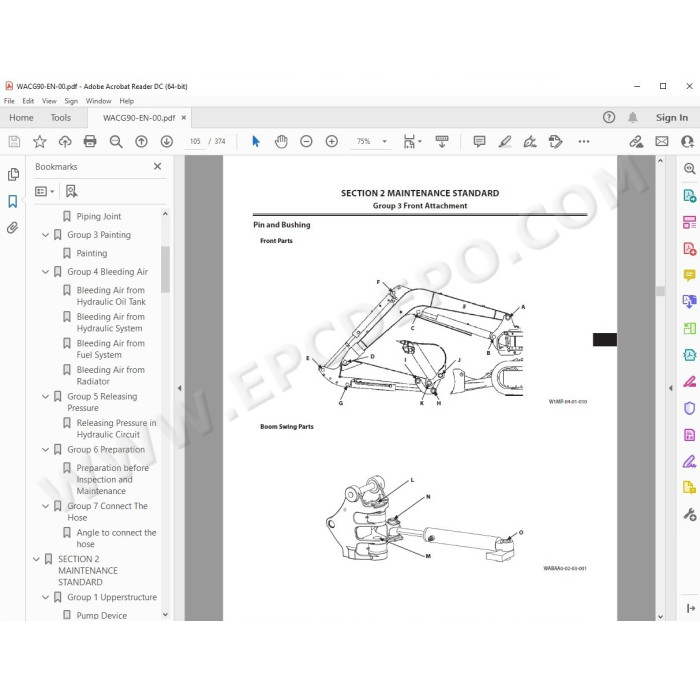This screenshot has width=700, height=700.
Task: Switch to the Home tab
Action: coord(21,118)
